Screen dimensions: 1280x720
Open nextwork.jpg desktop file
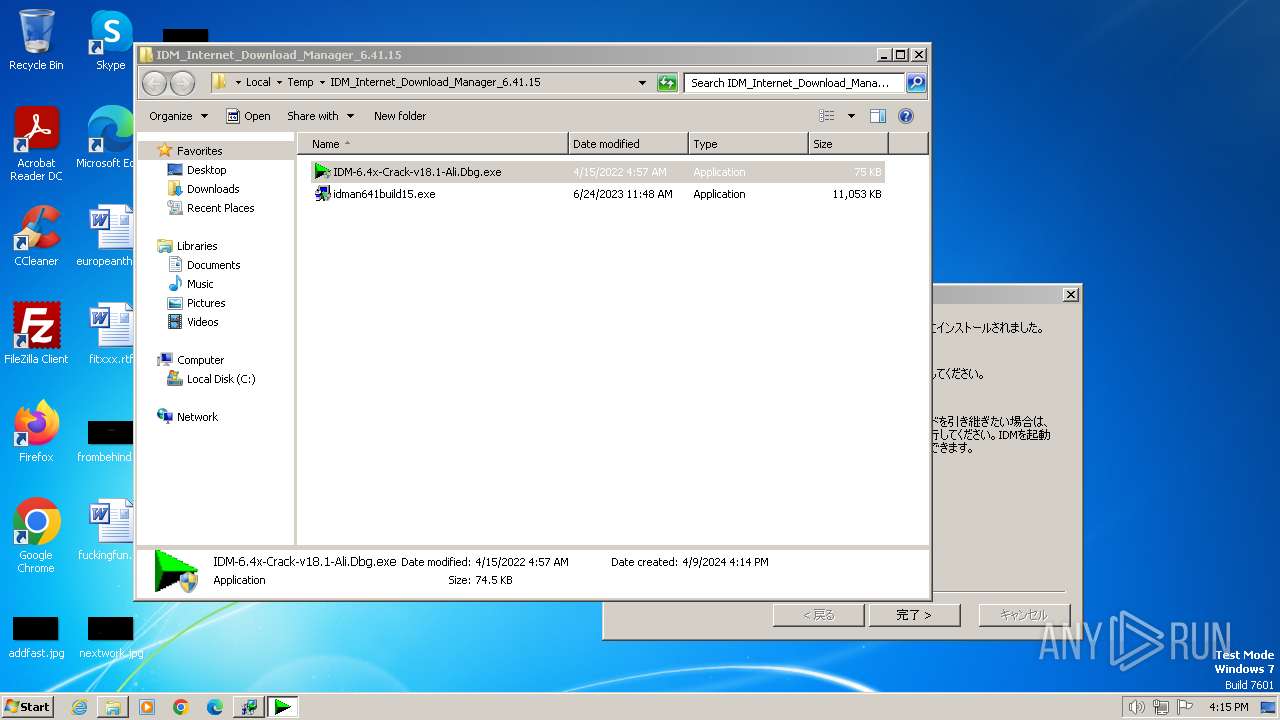110,637
